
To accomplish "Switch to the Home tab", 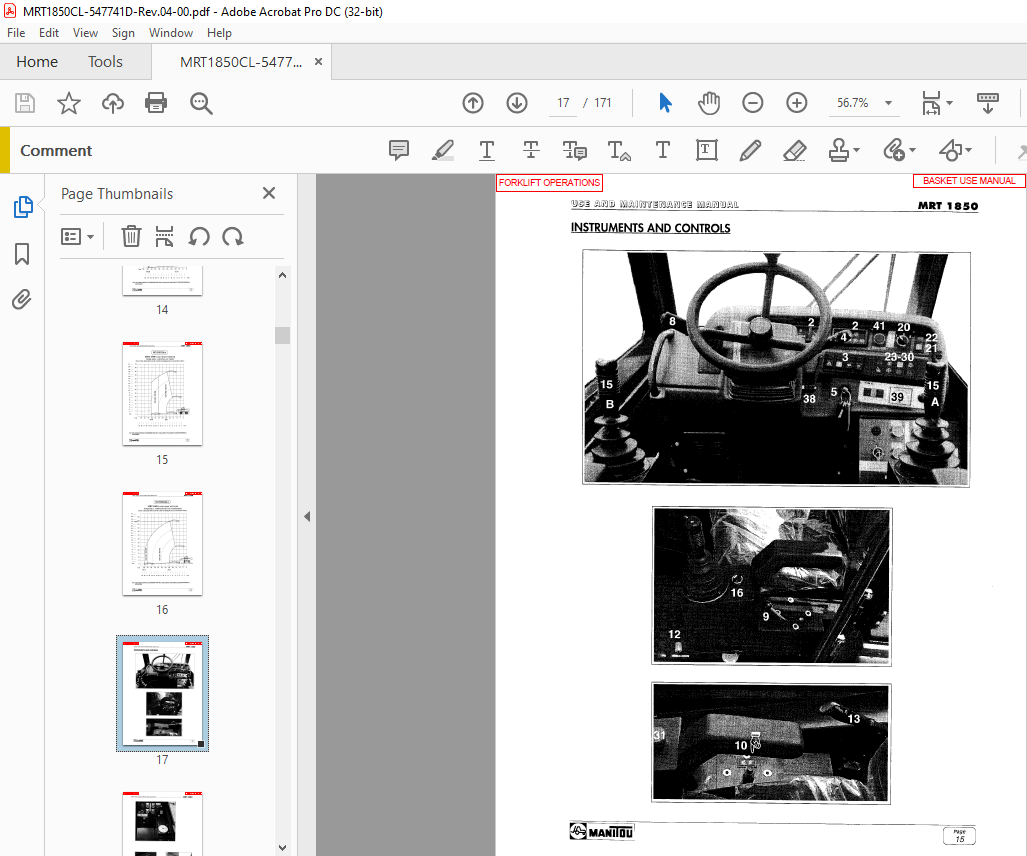I will click(x=37, y=62).
